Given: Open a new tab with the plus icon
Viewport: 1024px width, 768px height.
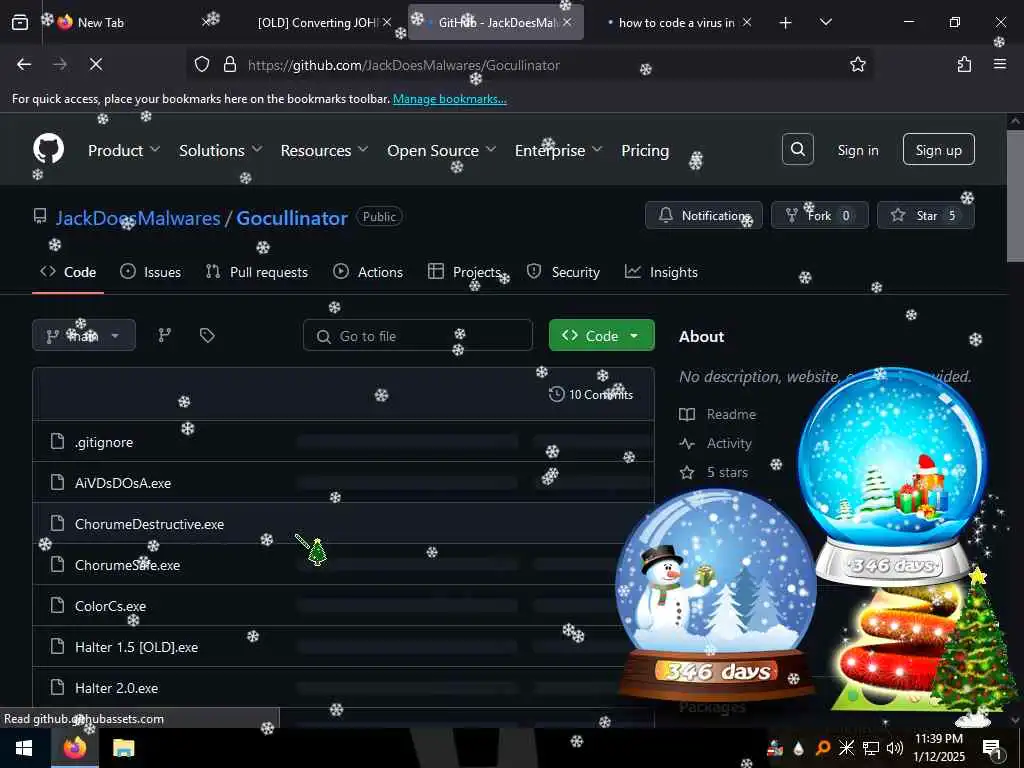Looking at the screenshot, I should point(786,23).
